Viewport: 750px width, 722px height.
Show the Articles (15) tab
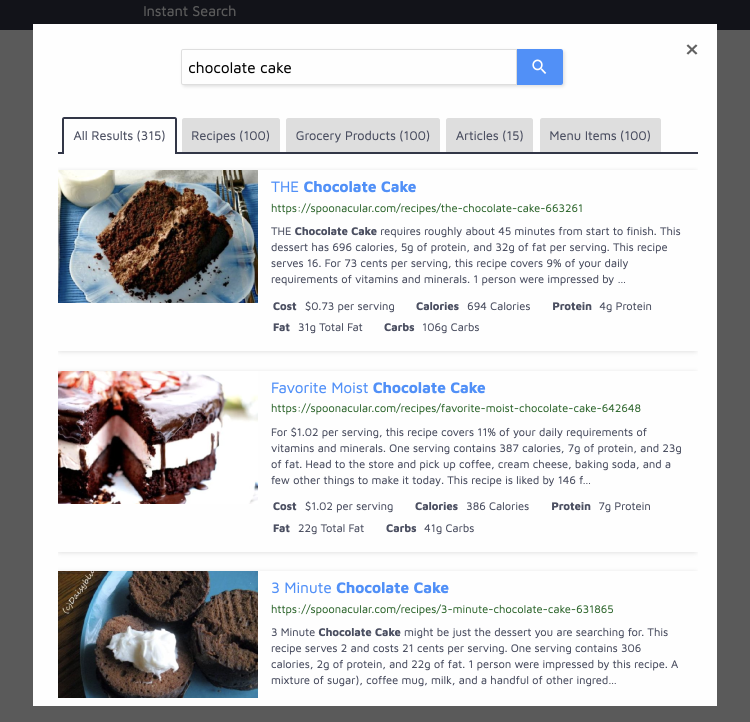pyautogui.click(x=489, y=135)
